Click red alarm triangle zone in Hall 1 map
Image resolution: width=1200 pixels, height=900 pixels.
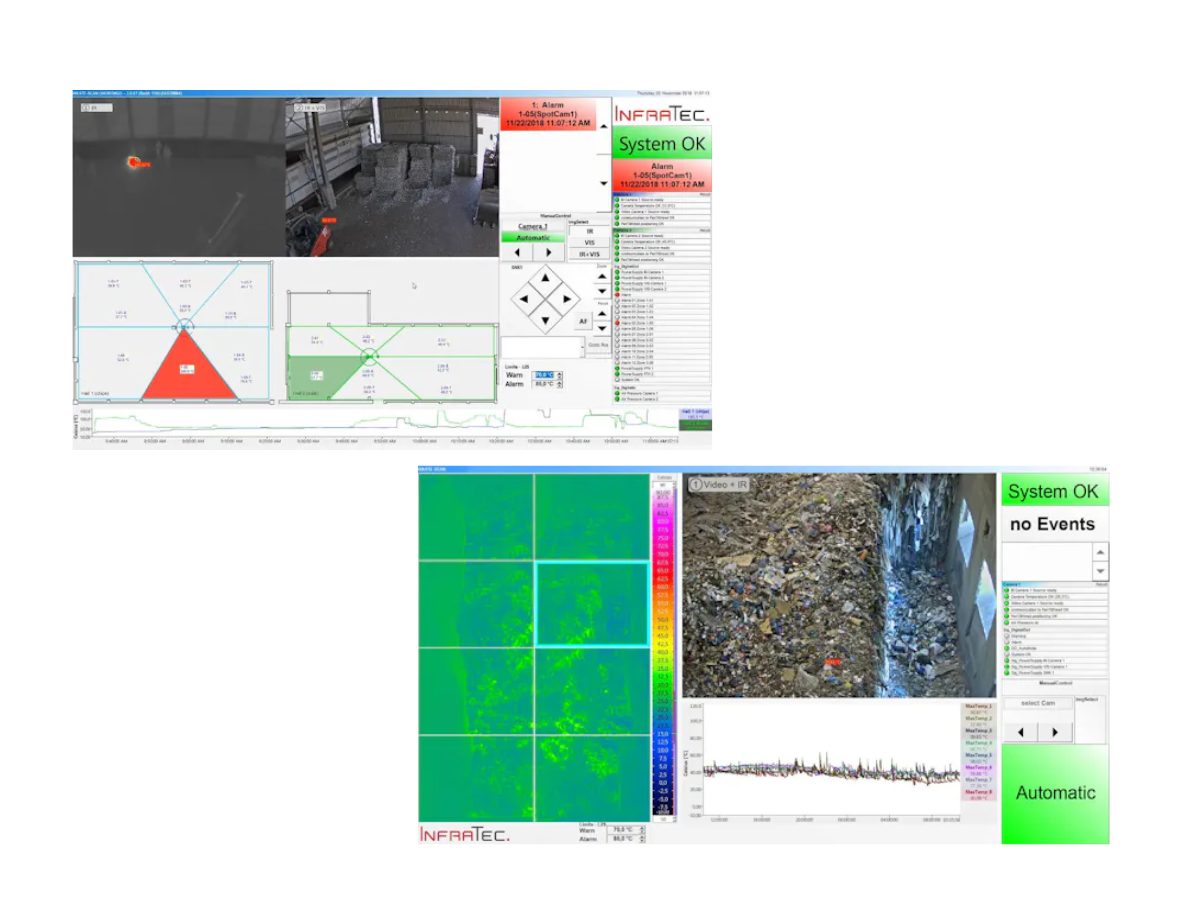pyautogui.click(x=185, y=368)
